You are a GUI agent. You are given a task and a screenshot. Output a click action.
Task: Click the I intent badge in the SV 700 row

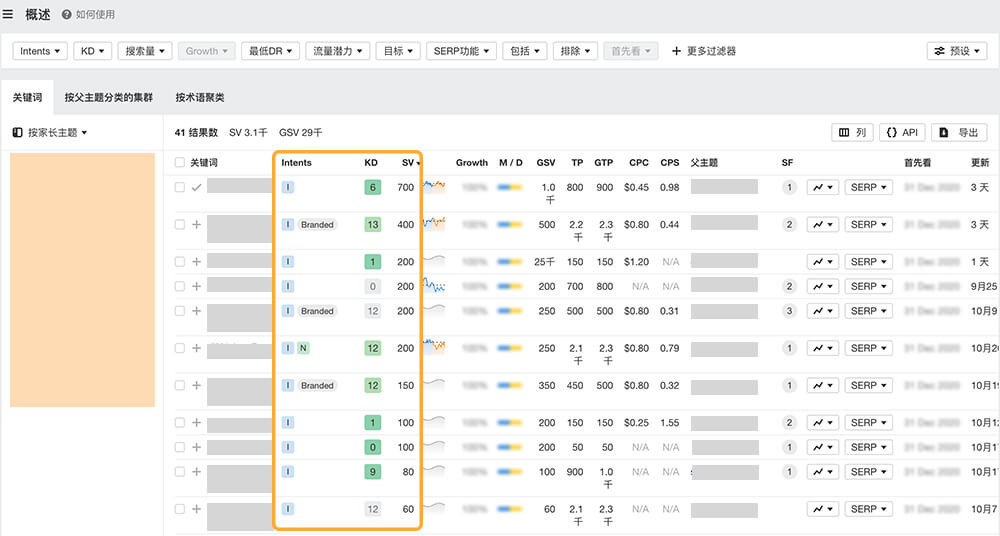(x=288, y=187)
